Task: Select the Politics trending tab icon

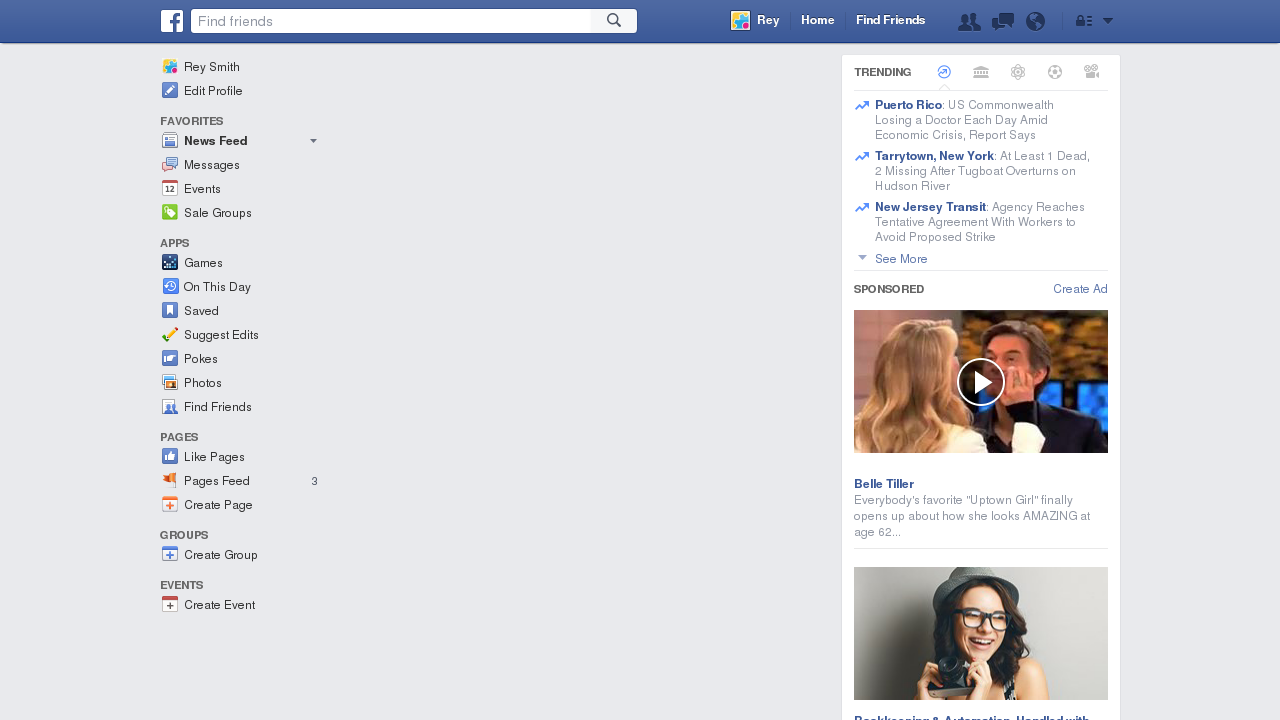Action: click(x=981, y=72)
